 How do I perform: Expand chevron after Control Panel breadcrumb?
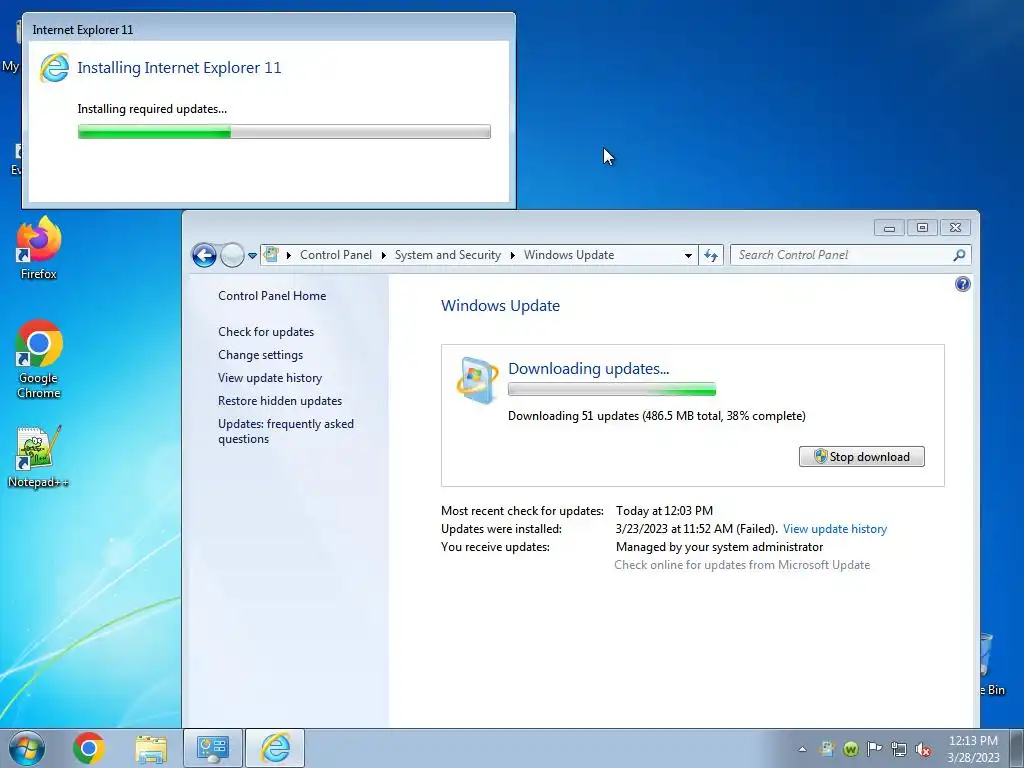383,255
